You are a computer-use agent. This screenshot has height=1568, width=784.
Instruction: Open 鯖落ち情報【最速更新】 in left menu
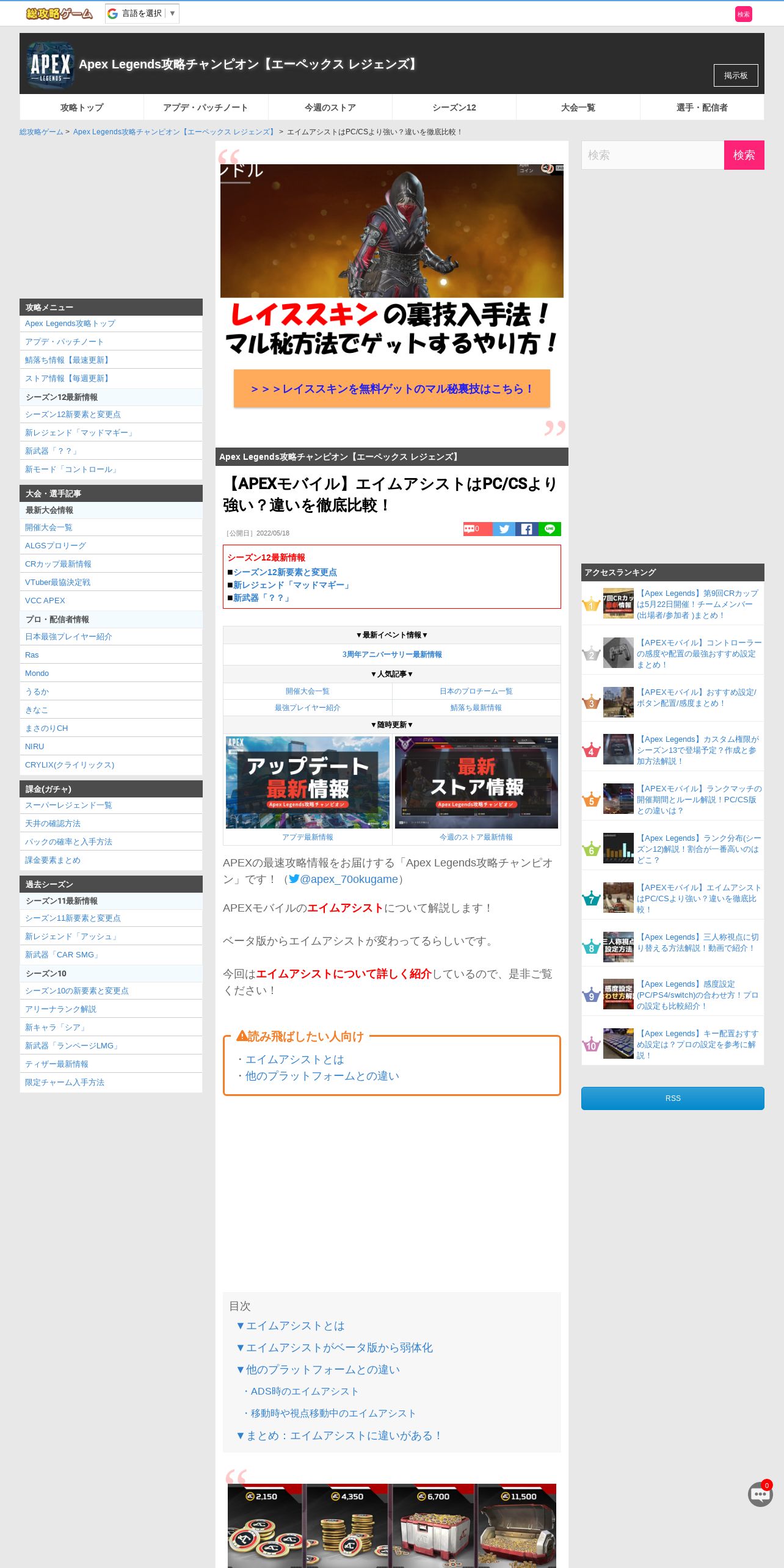tap(67, 360)
